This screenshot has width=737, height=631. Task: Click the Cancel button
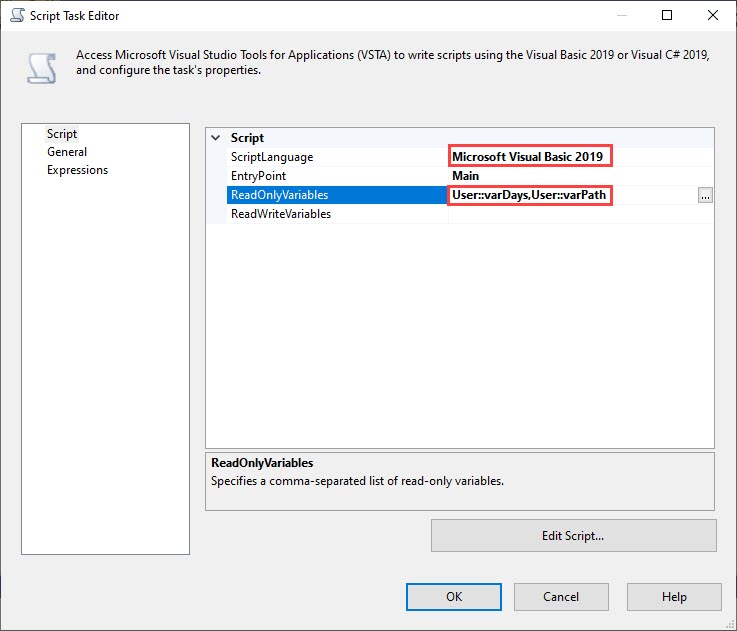(560, 597)
